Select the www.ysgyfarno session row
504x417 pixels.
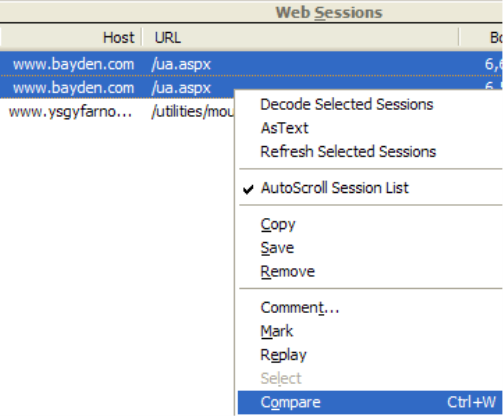click(x=117, y=111)
